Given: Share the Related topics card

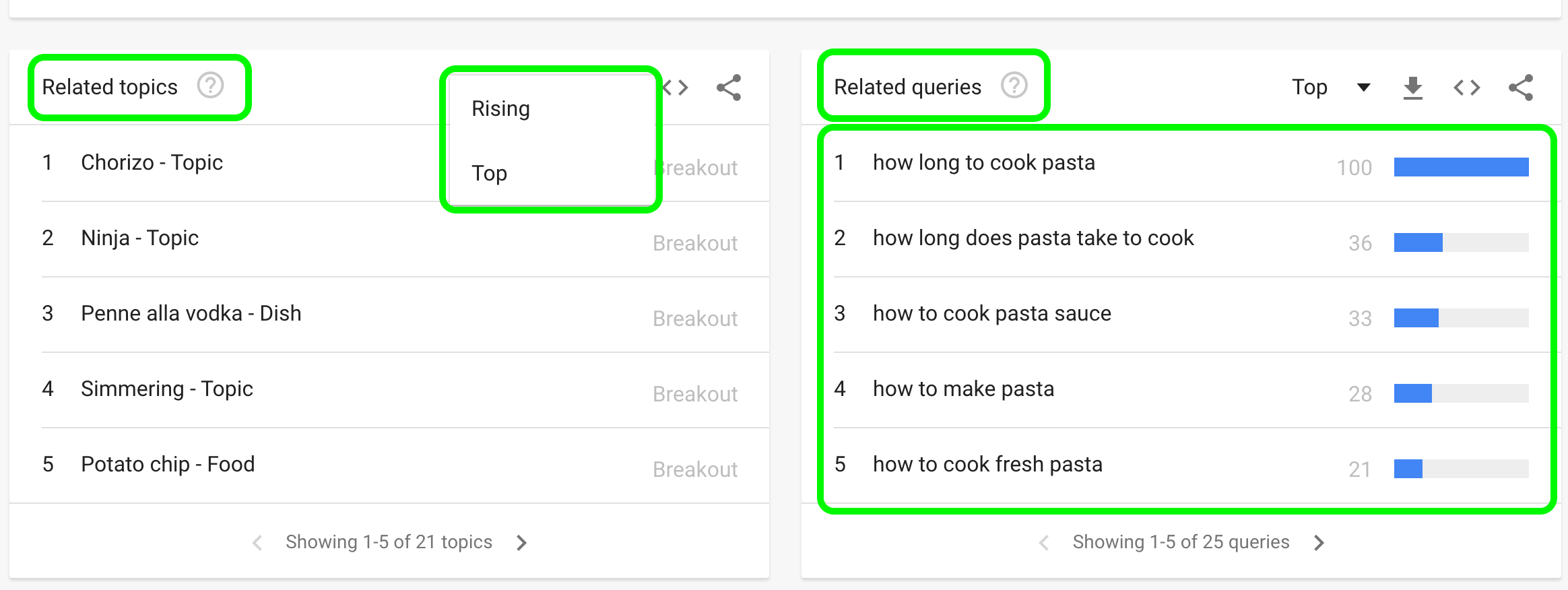Looking at the screenshot, I should coord(729,88).
